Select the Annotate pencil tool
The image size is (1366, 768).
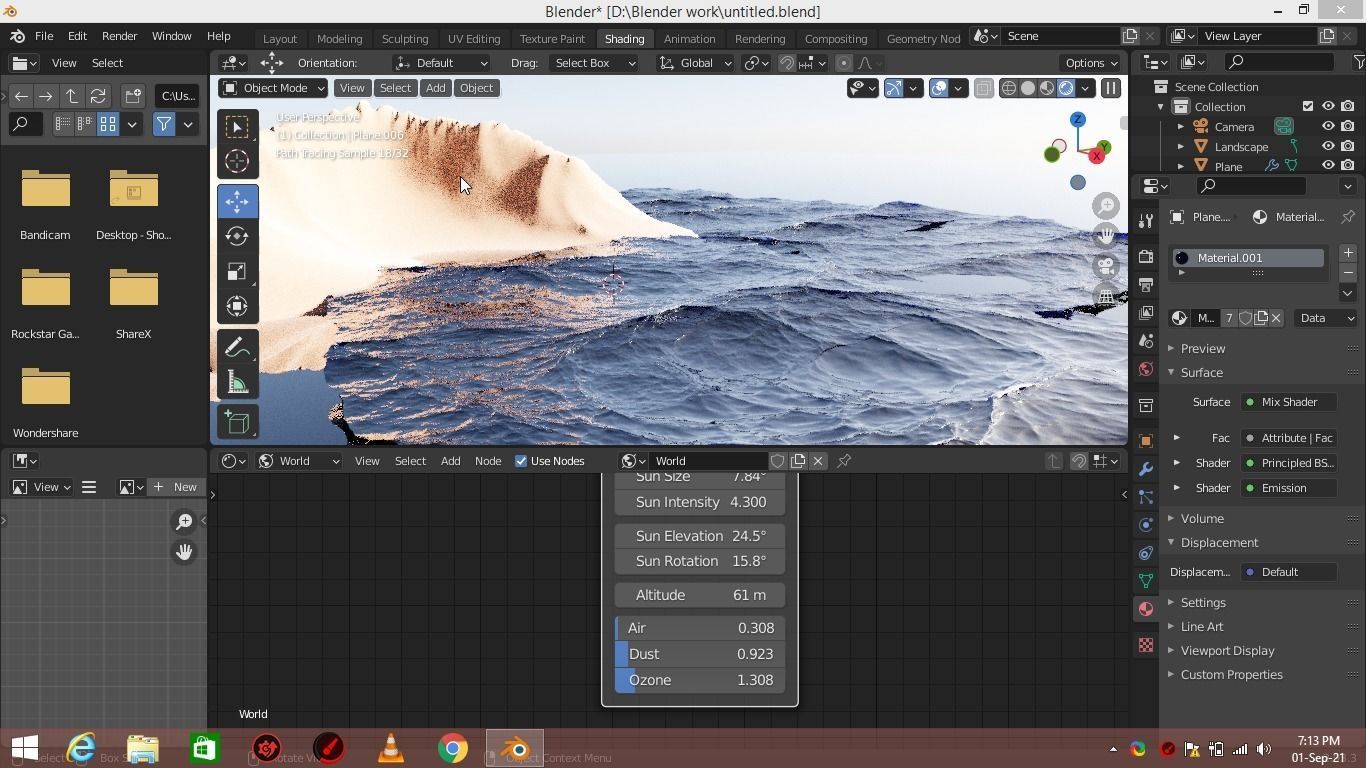(x=237, y=347)
